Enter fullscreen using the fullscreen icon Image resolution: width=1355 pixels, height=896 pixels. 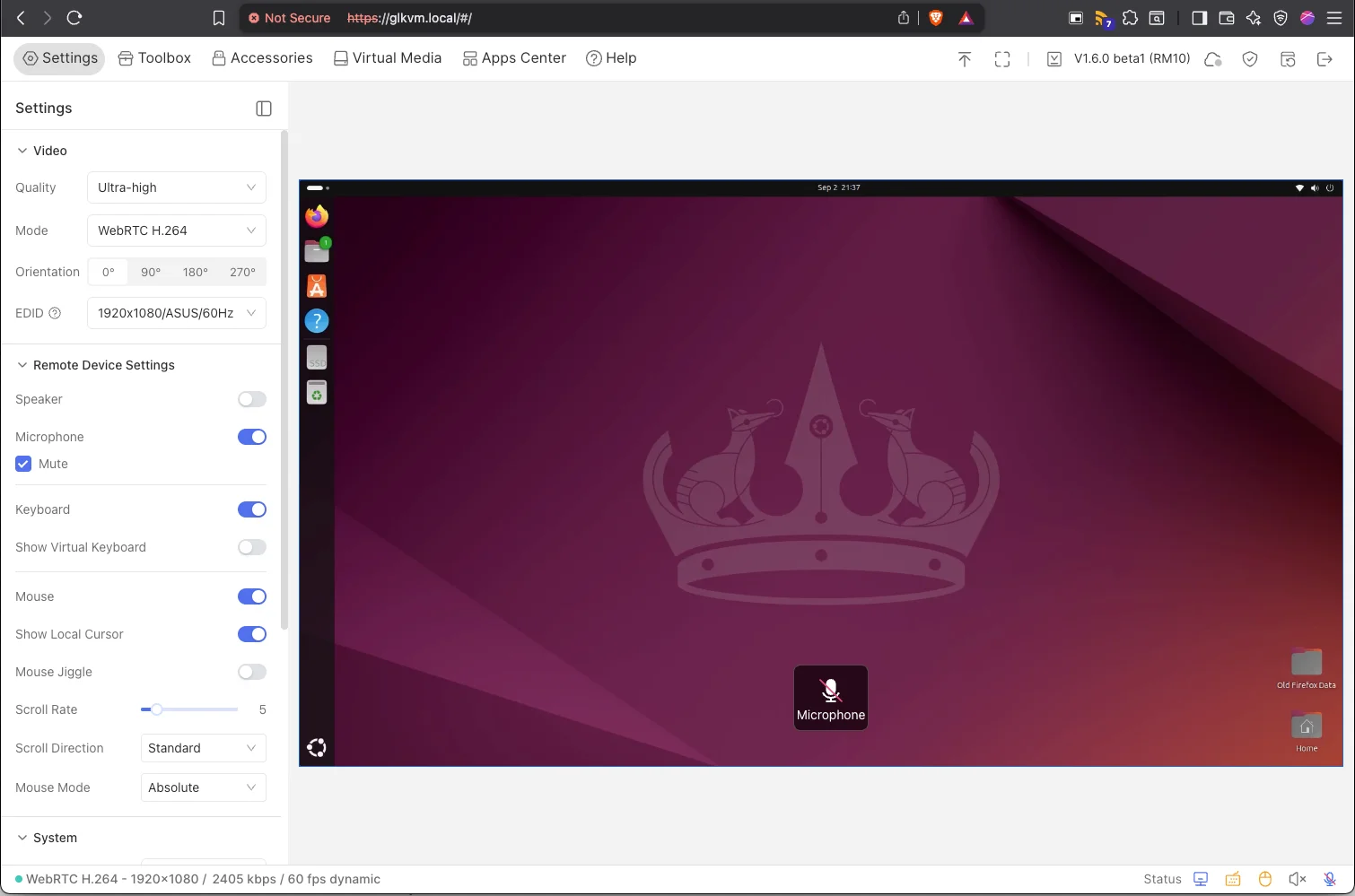(x=1002, y=59)
